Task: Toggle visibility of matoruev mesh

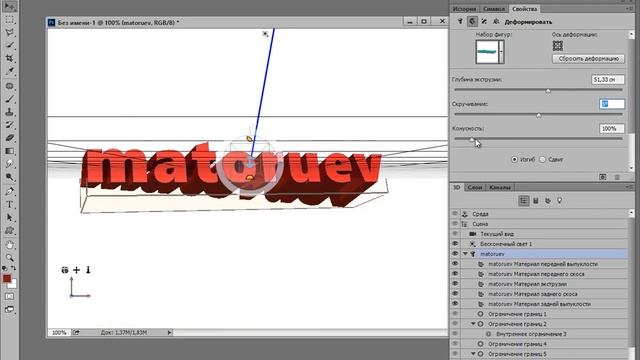Action: [x=455, y=253]
